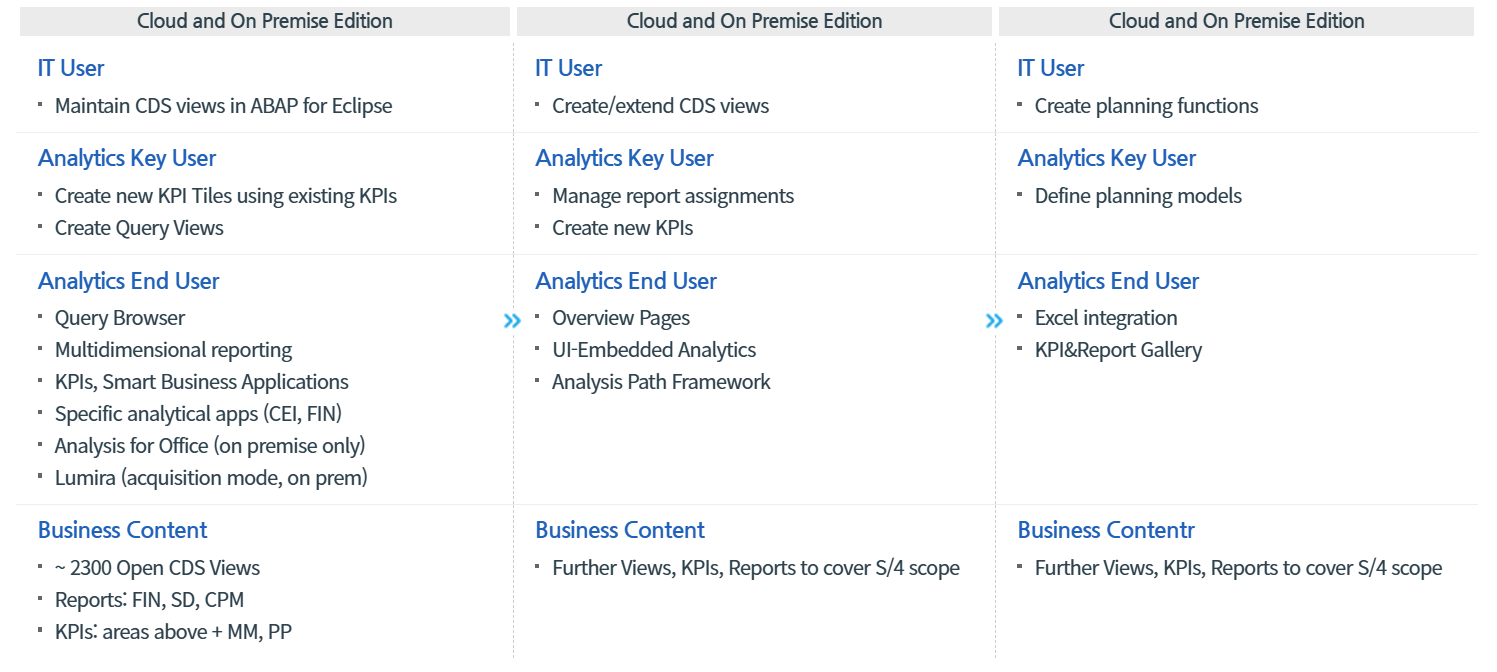Click the 'Create/extend CDS views' item
Image resolution: width=1497 pixels, height=672 pixels.
(660, 106)
